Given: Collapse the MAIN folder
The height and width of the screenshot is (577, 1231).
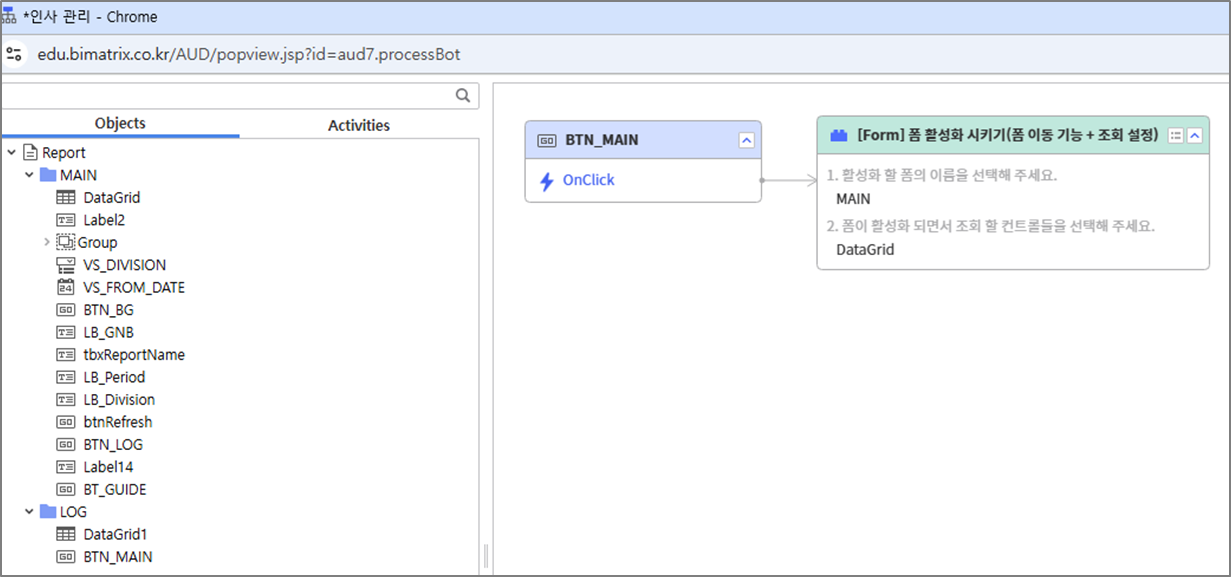Looking at the screenshot, I should point(29,175).
